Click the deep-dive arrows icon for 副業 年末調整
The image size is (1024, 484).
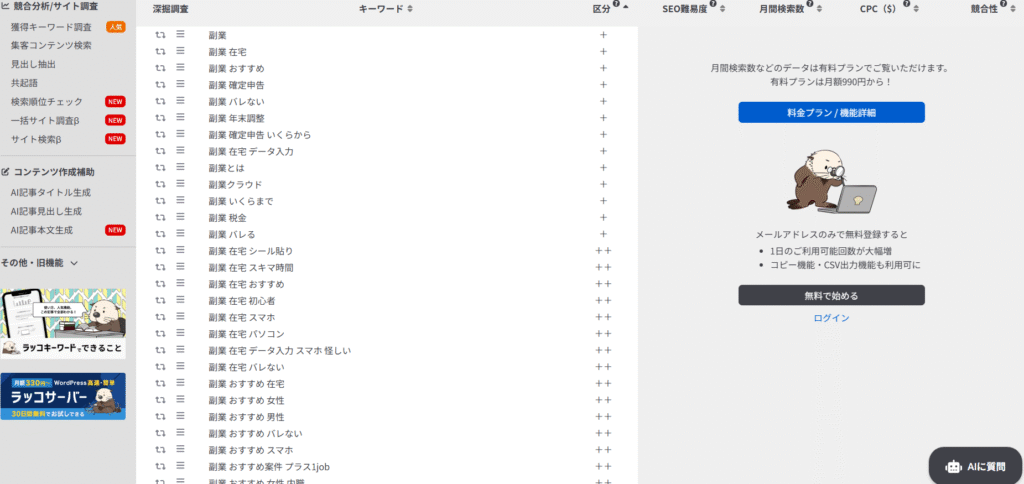[160, 118]
